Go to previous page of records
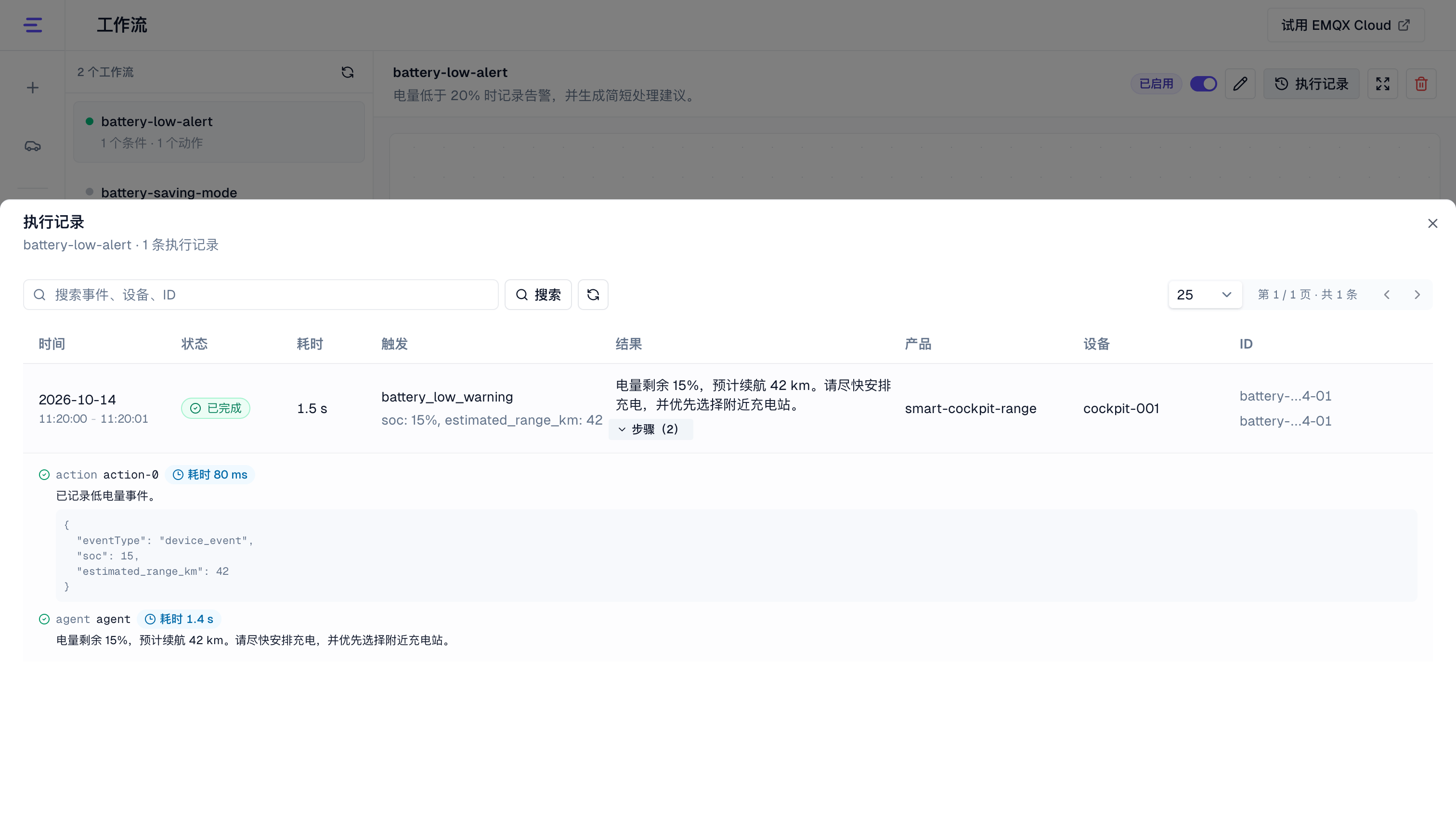This screenshot has height=830, width=1456. click(x=1387, y=295)
